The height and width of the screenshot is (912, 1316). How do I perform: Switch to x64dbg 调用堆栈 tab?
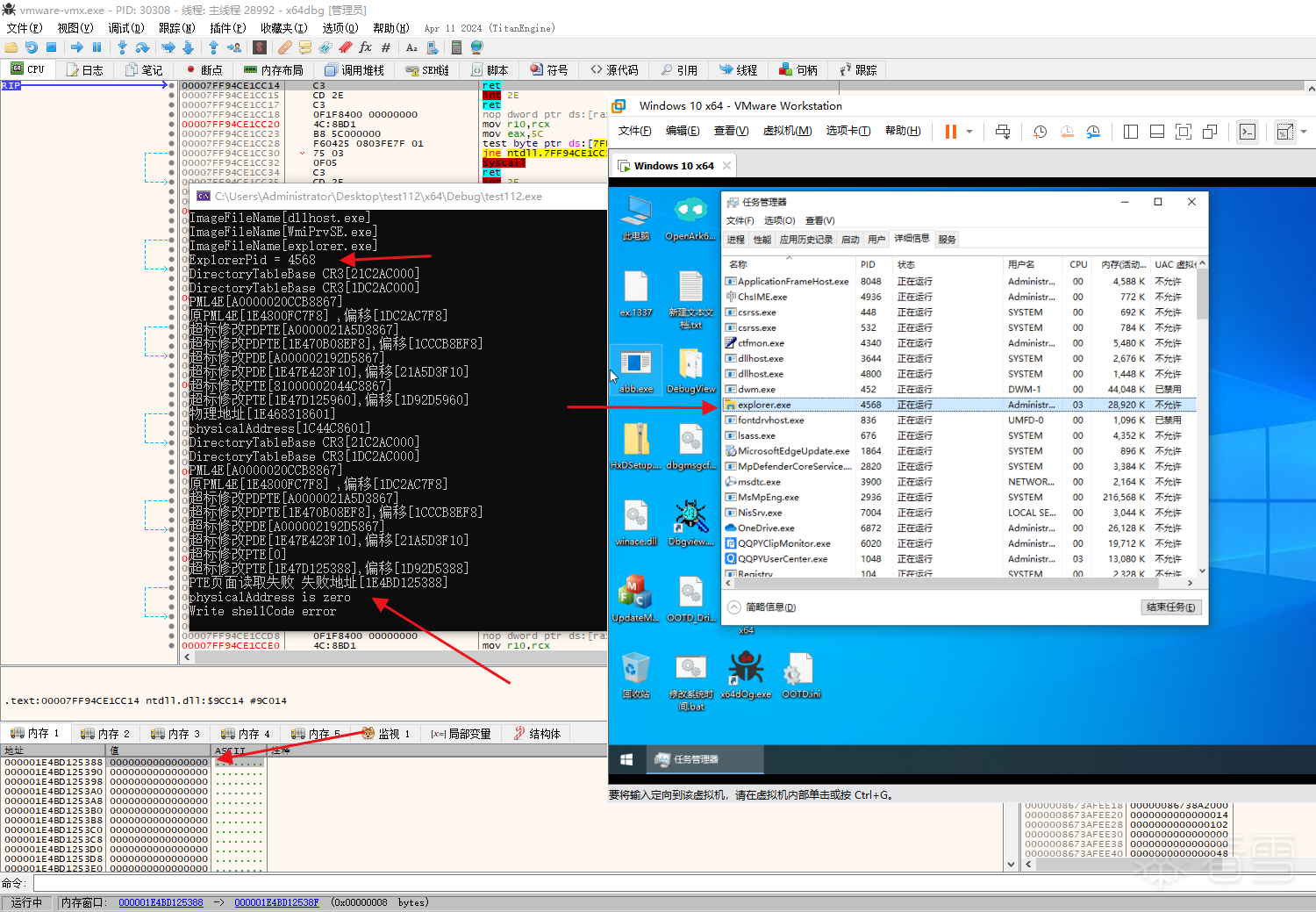[354, 70]
